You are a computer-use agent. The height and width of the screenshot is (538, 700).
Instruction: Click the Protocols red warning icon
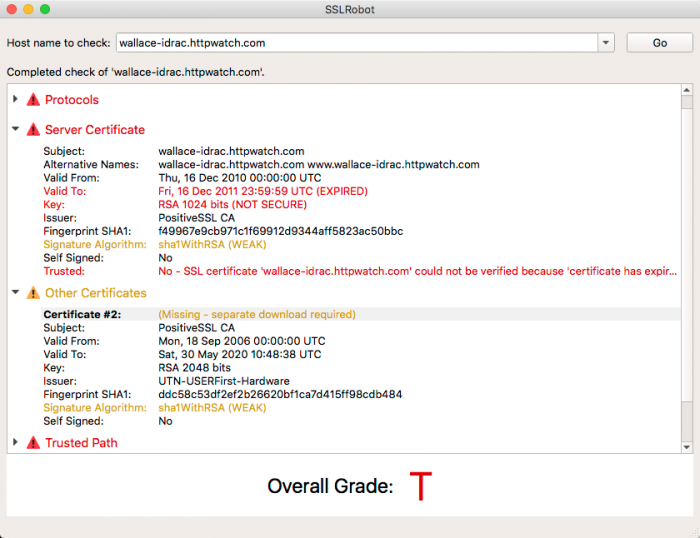[x=33, y=100]
